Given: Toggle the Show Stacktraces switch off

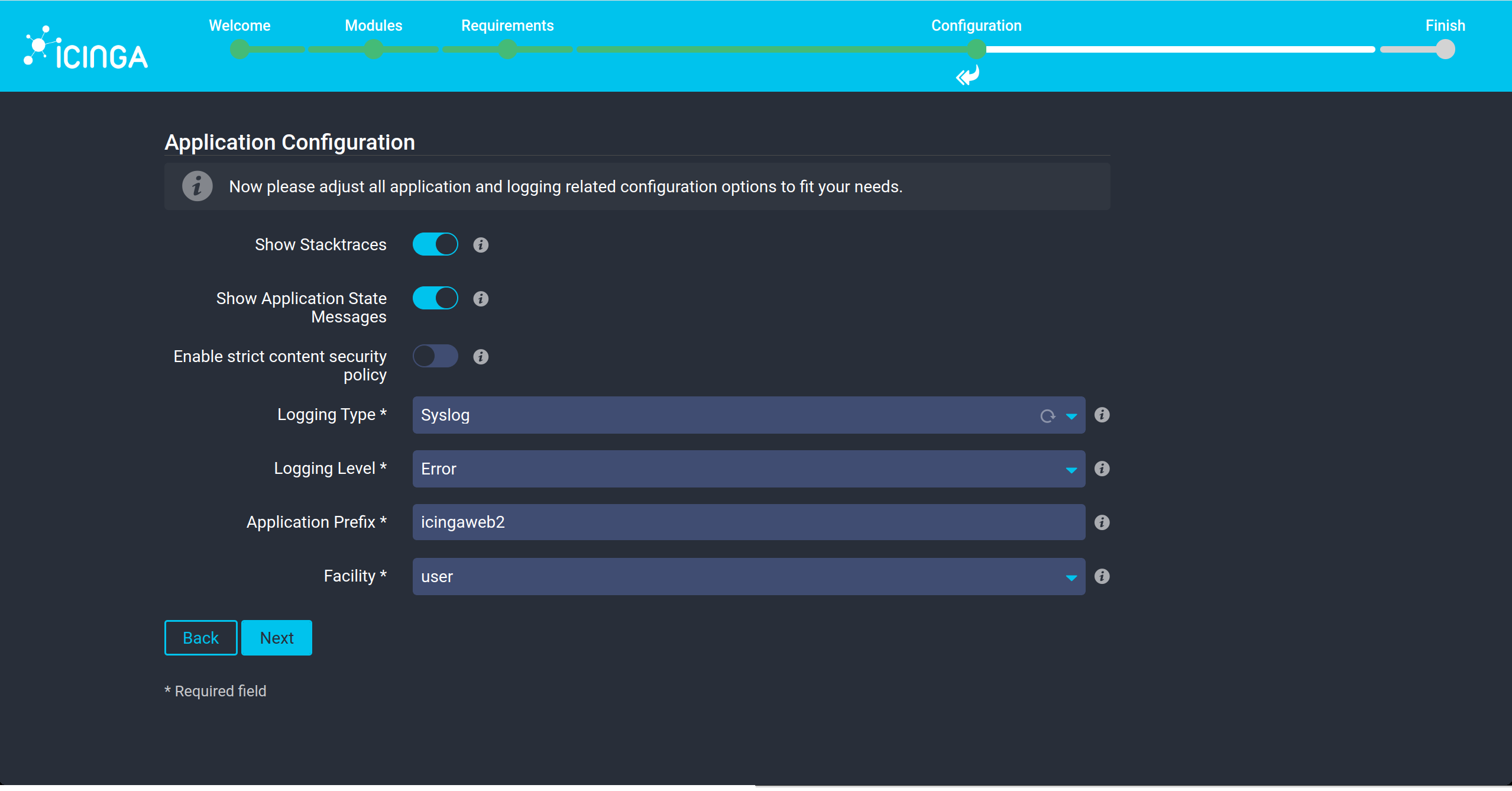Looking at the screenshot, I should point(435,245).
